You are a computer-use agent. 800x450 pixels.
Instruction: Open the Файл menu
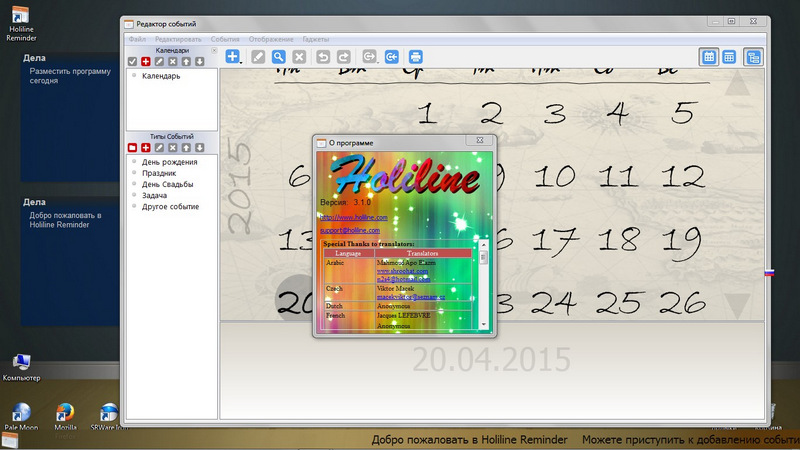coord(137,39)
